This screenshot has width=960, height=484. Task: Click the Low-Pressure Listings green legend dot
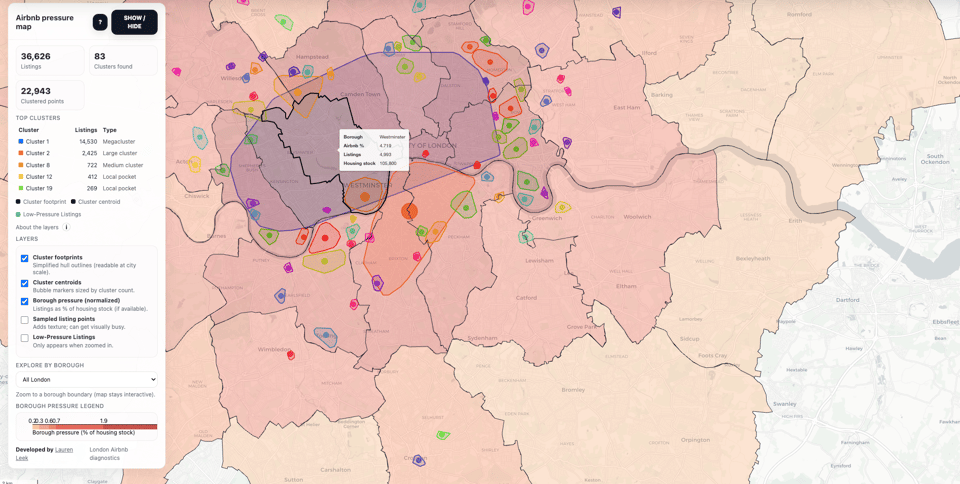point(18,214)
